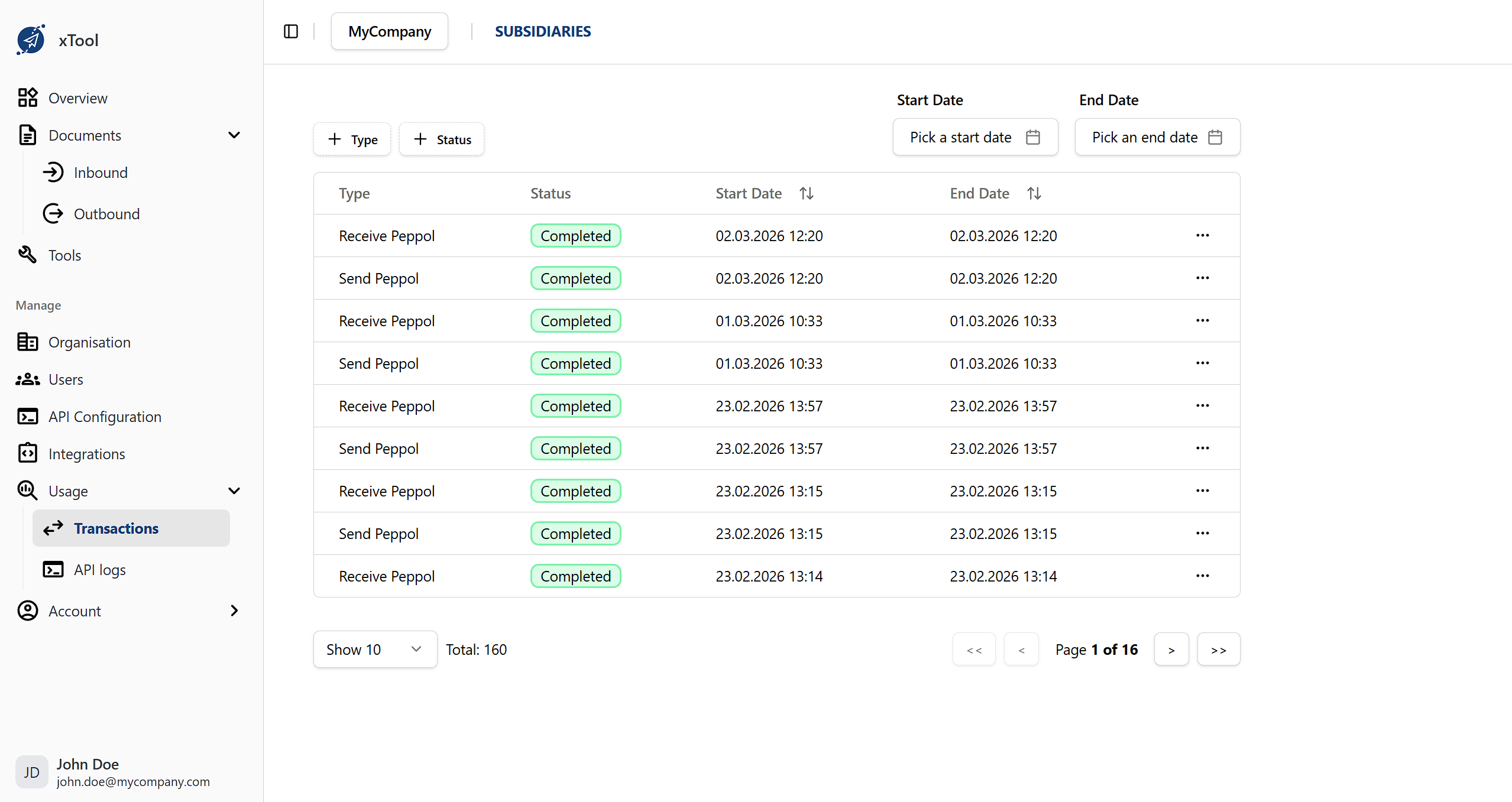The image size is (1512, 802).
Task: Open the Organisation settings
Action: click(x=89, y=342)
